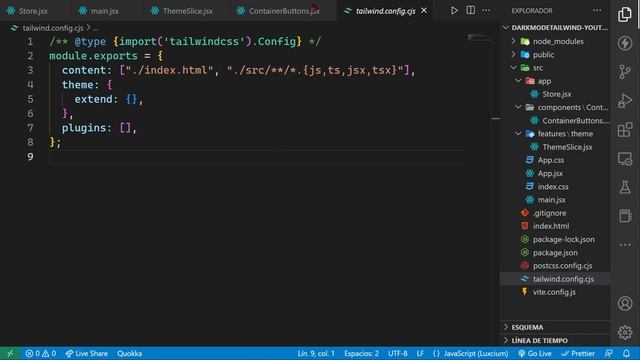This screenshot has height=360, width=640.
Task: Open Explorer views and more actions
Action: [x=597, y=11]
